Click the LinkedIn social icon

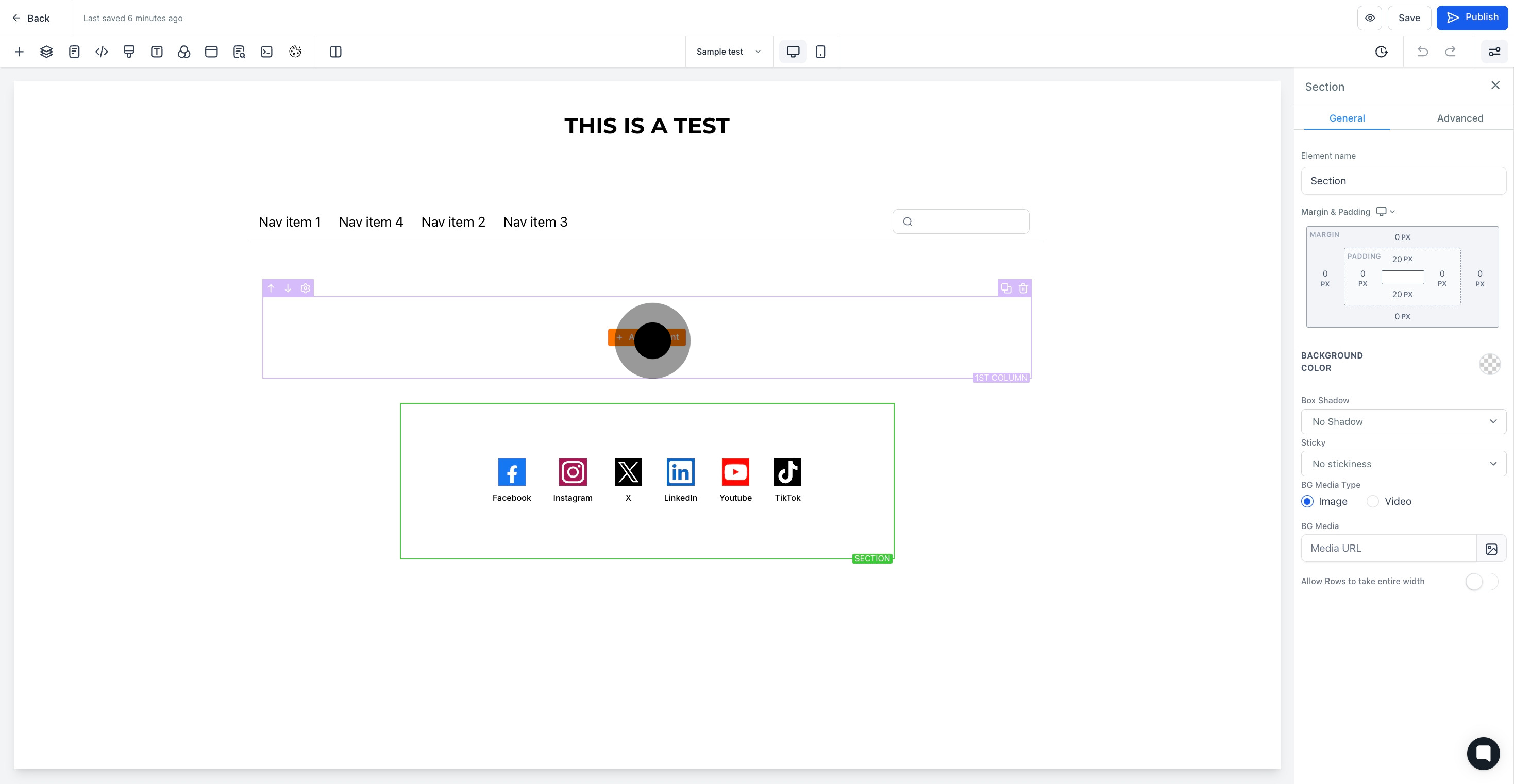pyautogui.click(x=681, y=472)
